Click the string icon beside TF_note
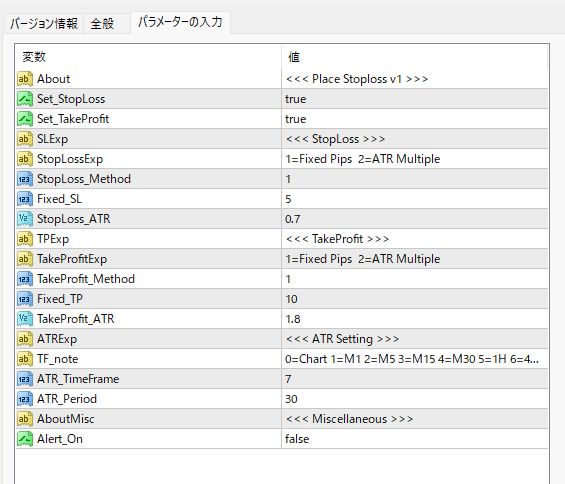The height and width of the screenshot is (484, 565). (x=25, y=359)
